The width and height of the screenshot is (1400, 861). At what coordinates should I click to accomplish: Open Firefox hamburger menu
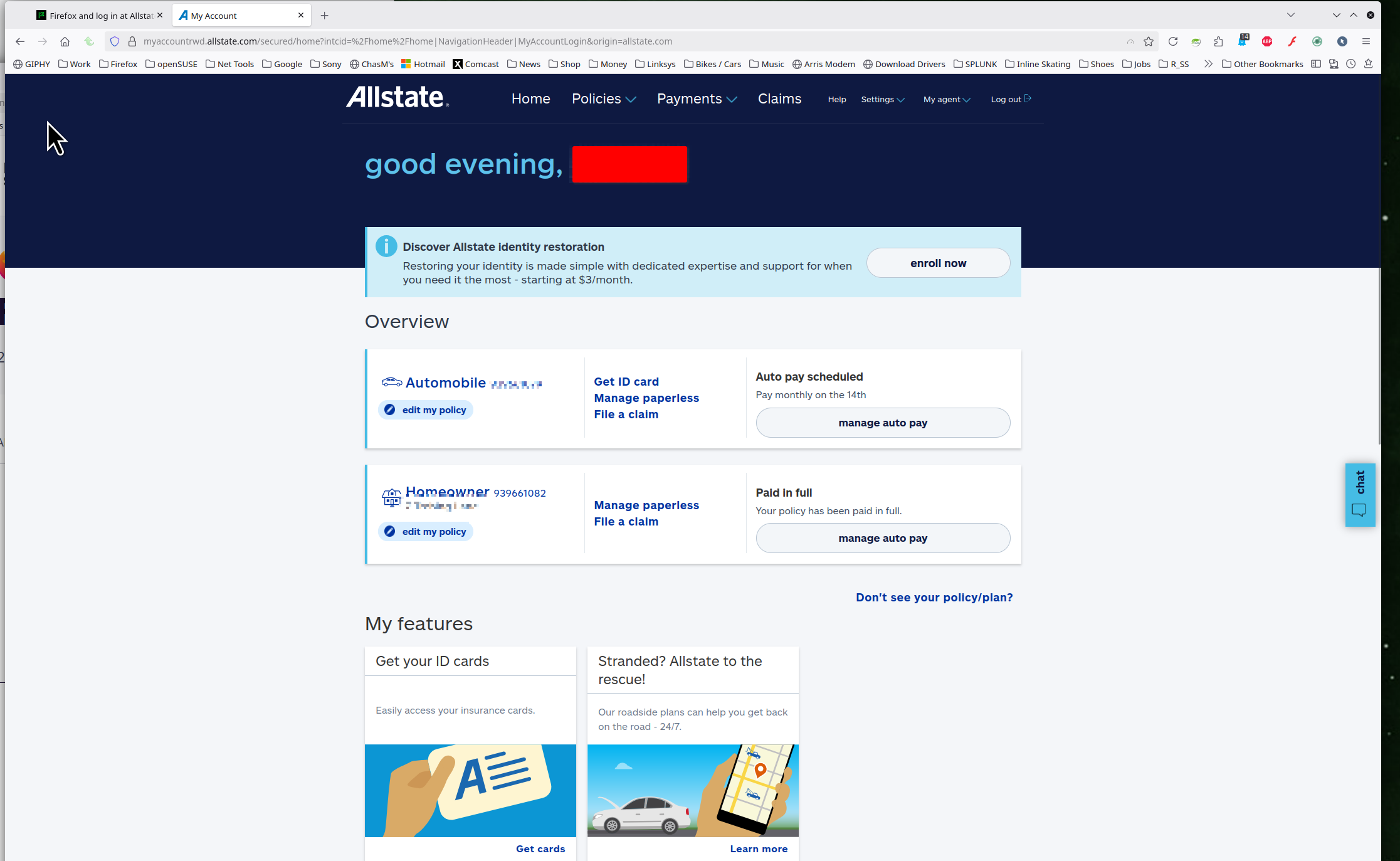point(1366,41)
